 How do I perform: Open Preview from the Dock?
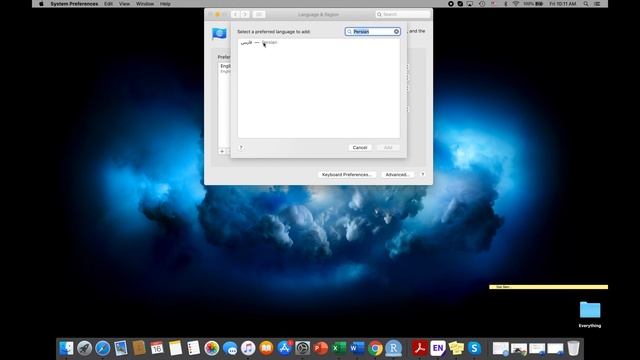point(121,348)
